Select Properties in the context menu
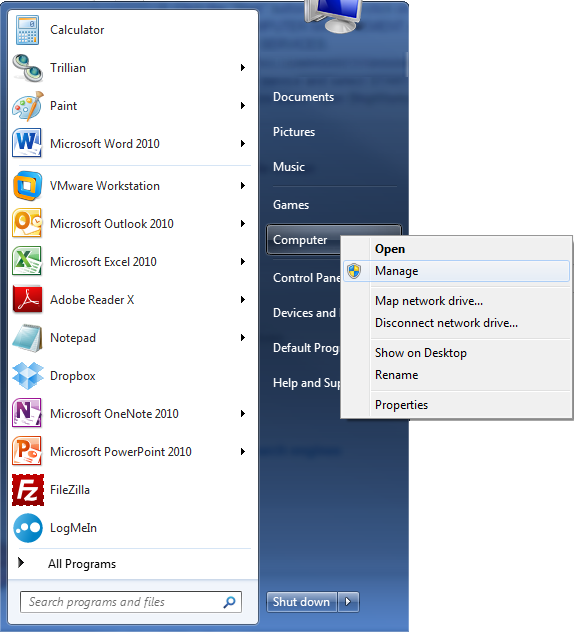574x632 pixels. (456, 405)
